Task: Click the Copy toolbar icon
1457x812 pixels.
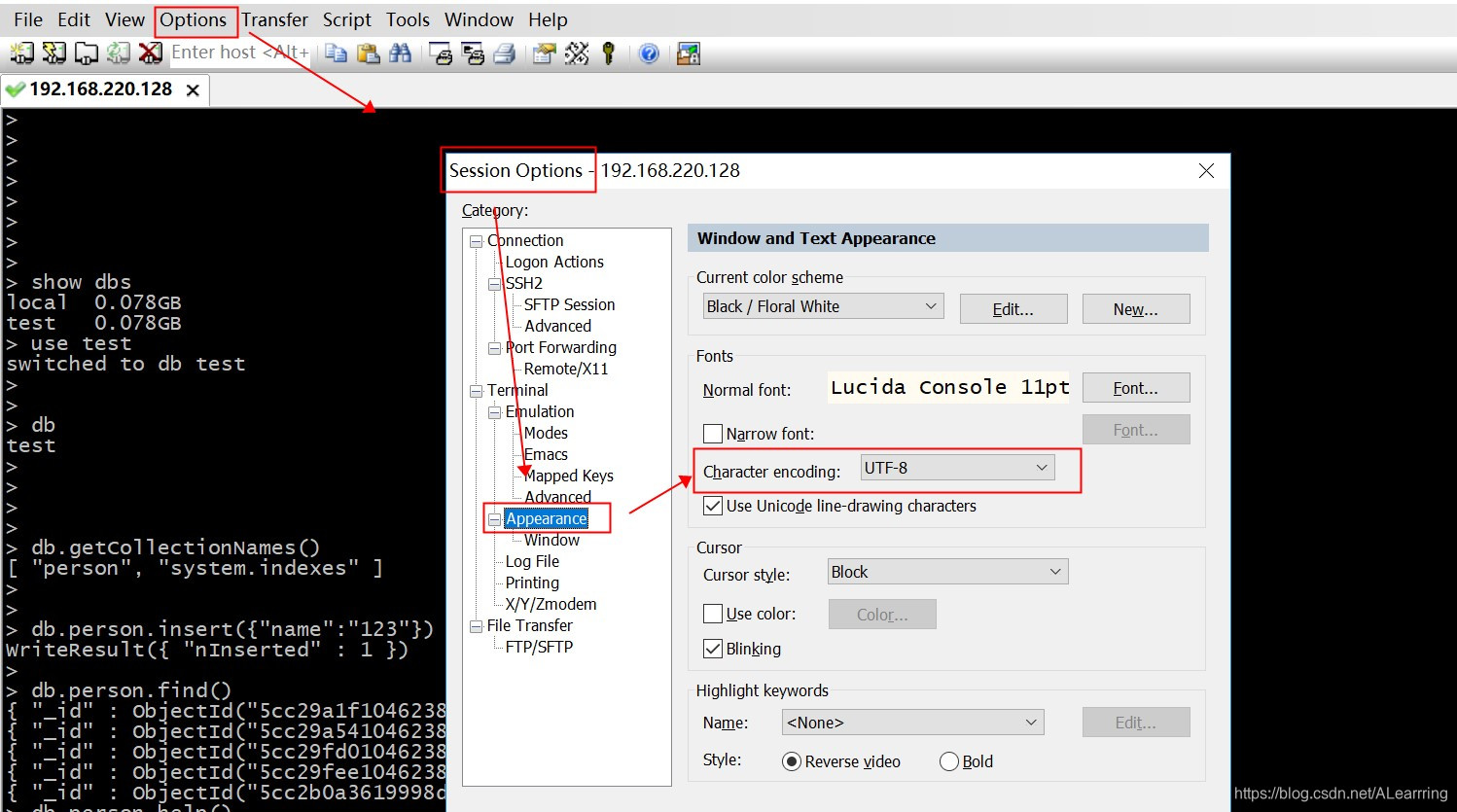Action: 337,53
